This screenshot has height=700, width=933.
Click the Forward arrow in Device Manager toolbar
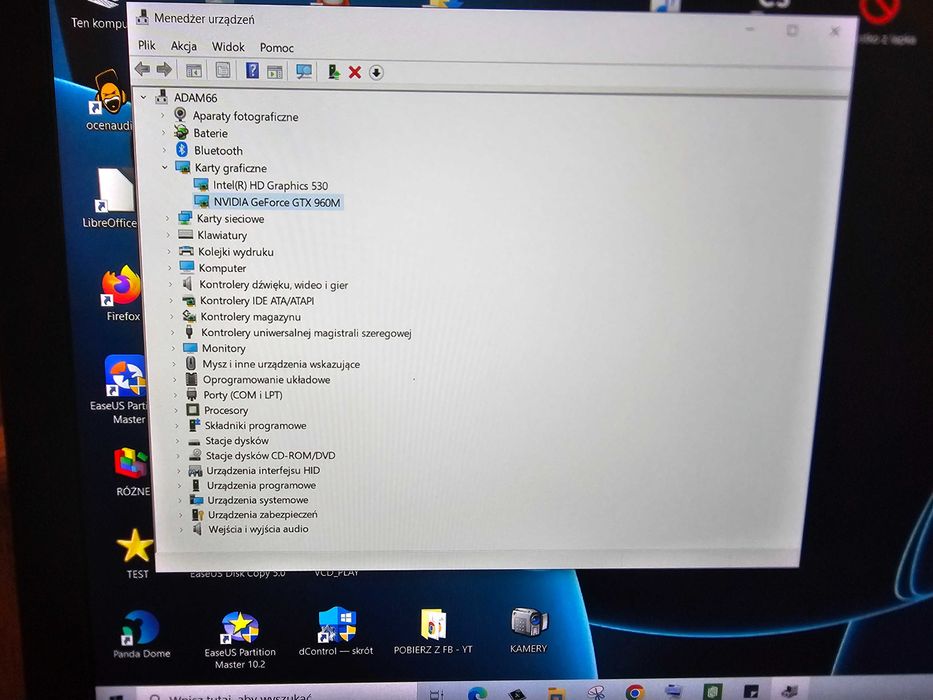tap(164, 70)
